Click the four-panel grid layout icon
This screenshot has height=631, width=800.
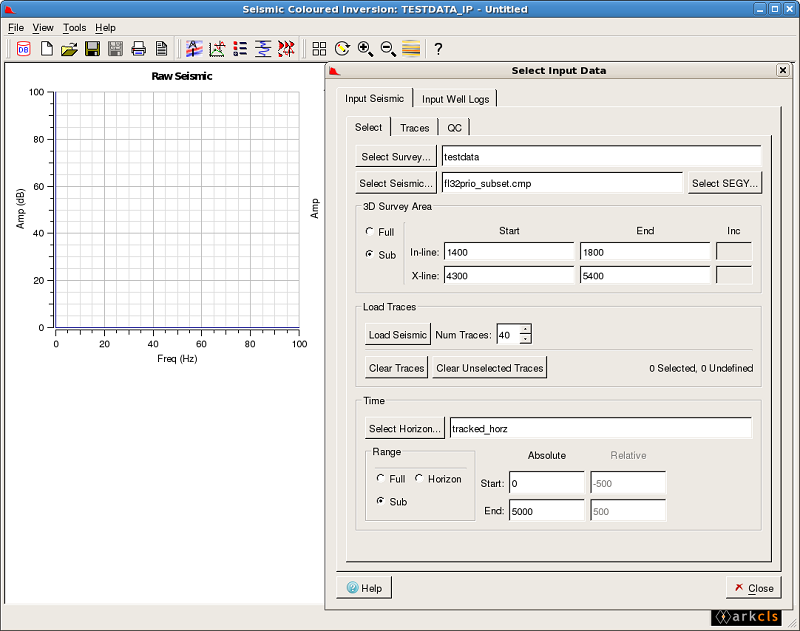(x=319, y=48)
